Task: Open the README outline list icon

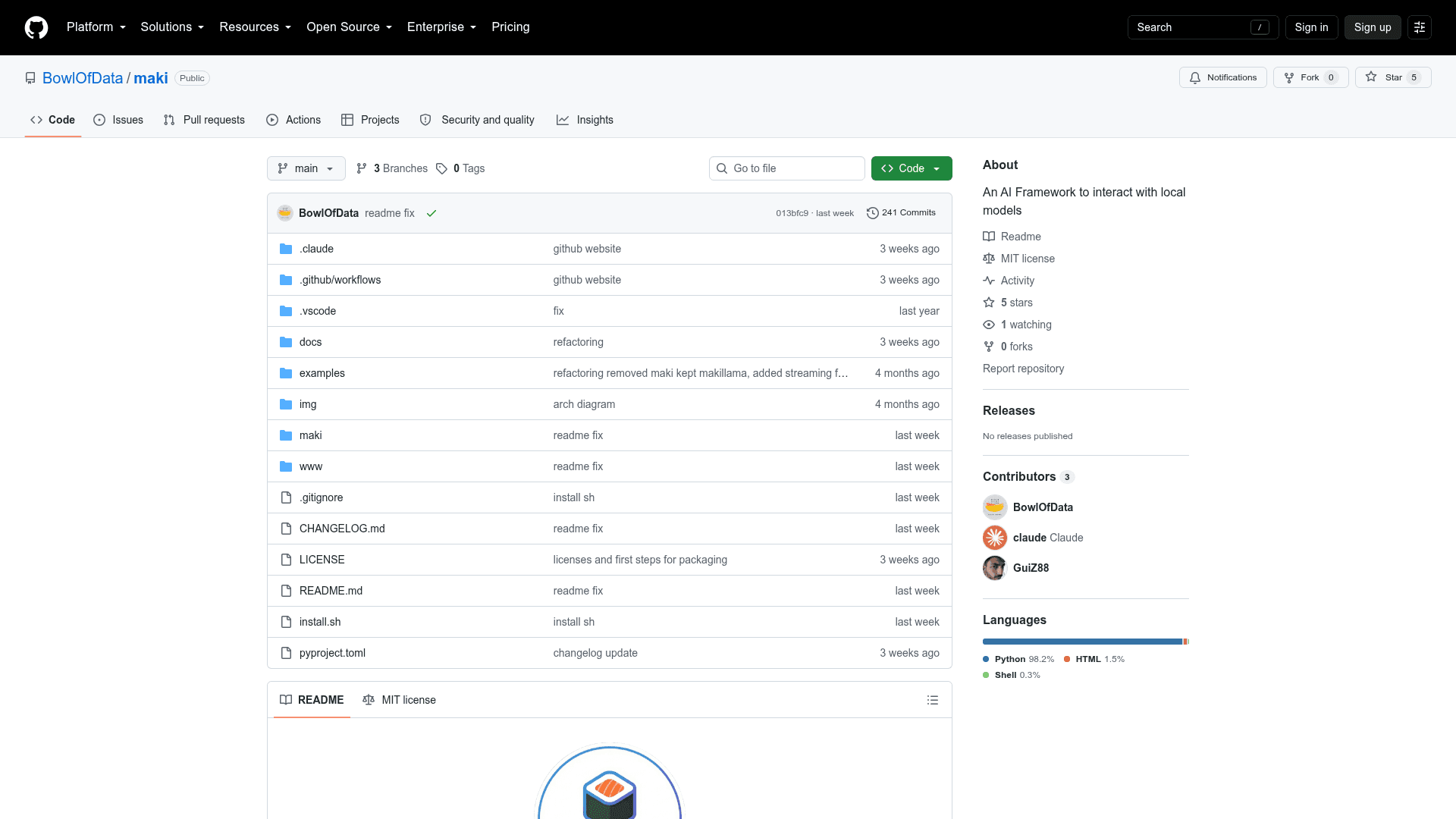Action: pos(933,700)
